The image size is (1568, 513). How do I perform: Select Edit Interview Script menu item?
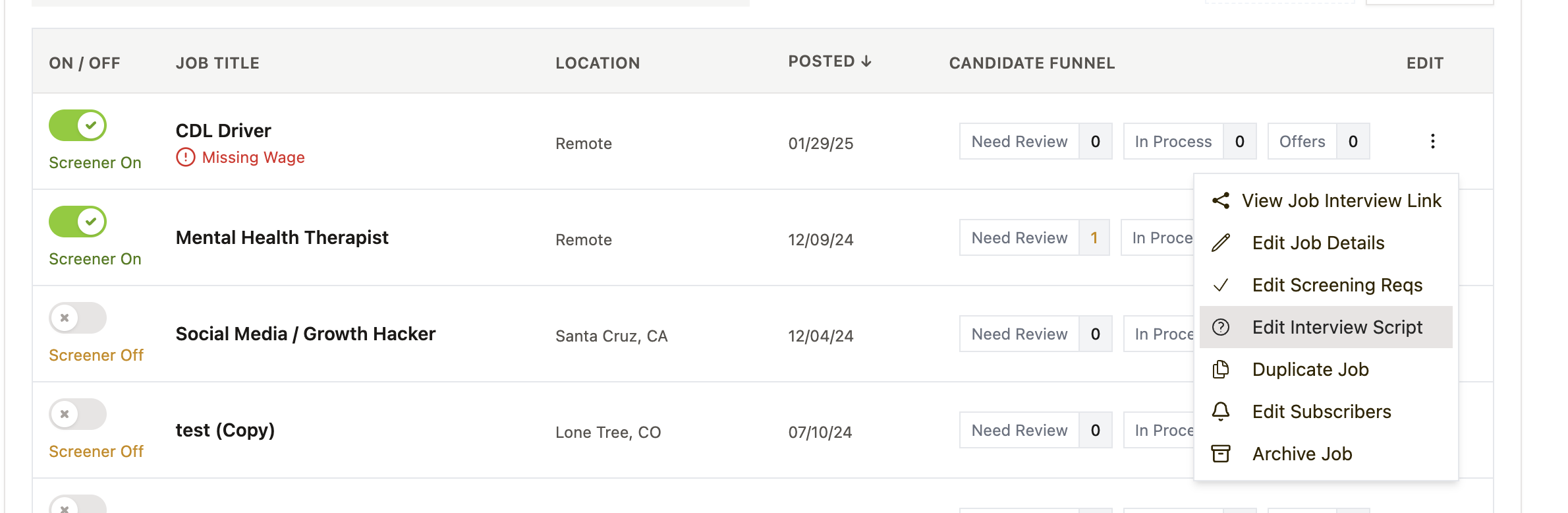(1337, 327)
